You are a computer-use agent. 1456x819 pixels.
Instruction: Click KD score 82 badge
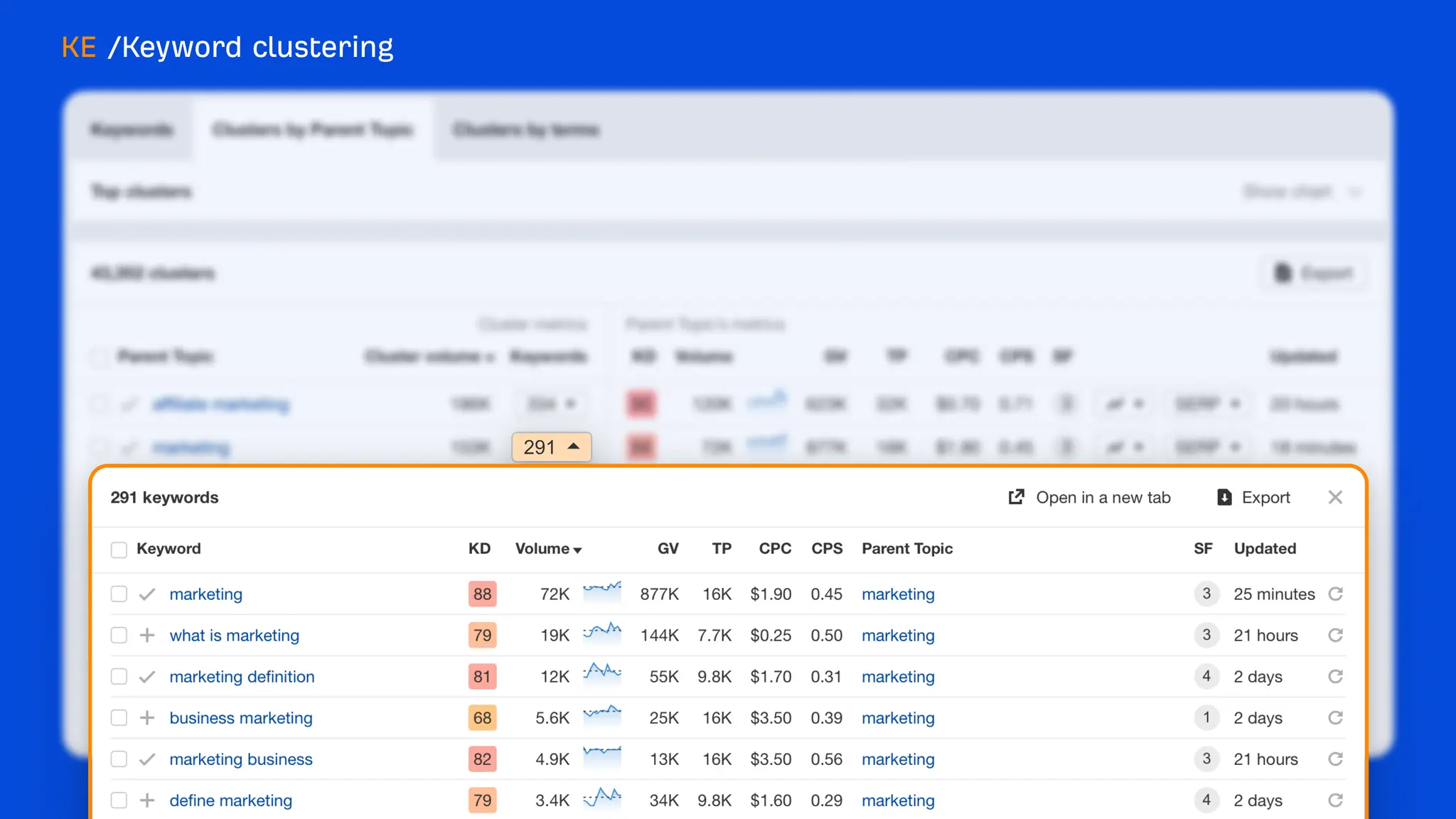[482, 759]
